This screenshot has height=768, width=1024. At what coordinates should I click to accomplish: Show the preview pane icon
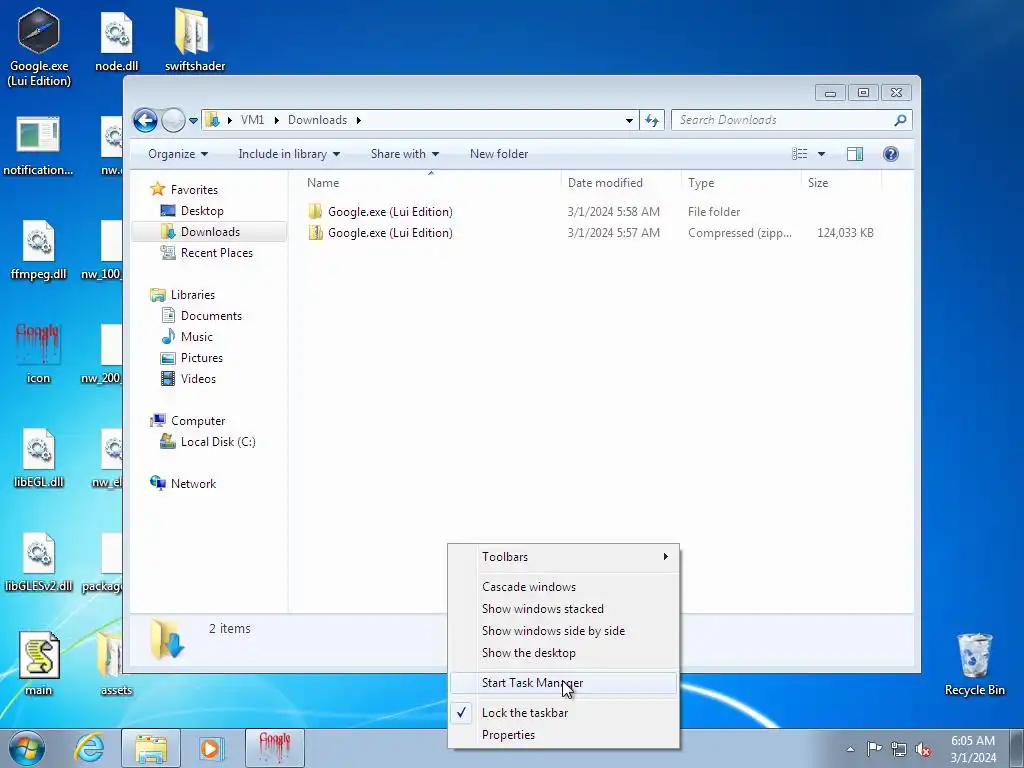(854, 154)
